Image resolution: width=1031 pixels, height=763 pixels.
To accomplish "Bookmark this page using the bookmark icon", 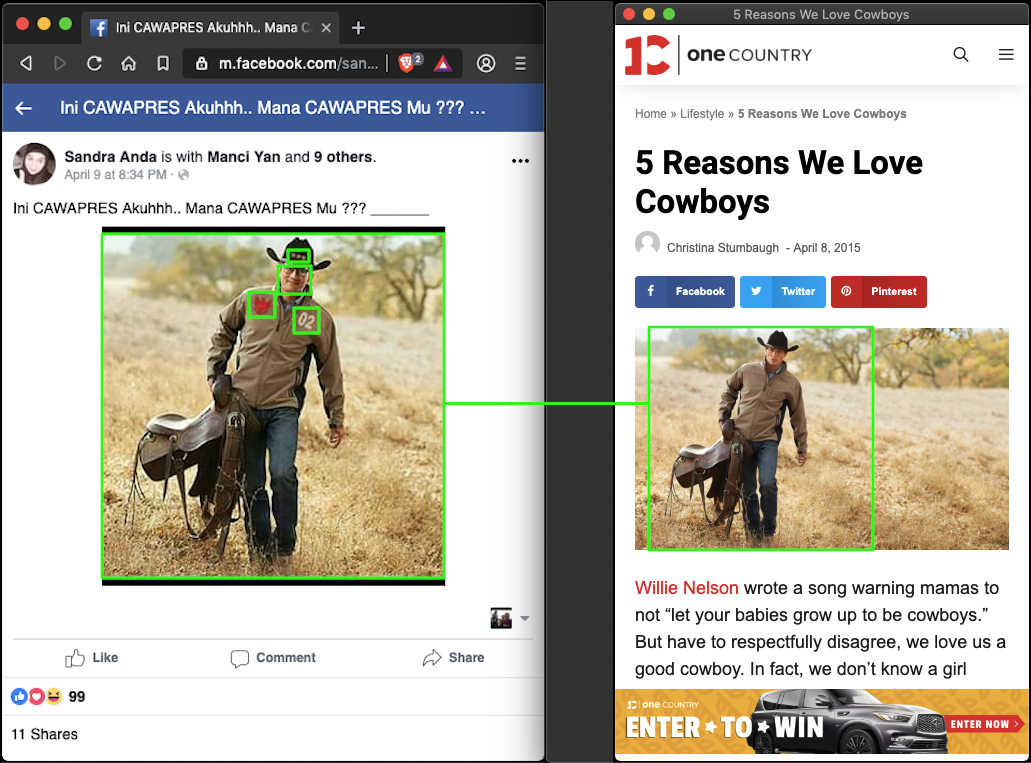I will pyautogui.click(x=162, y=63).
